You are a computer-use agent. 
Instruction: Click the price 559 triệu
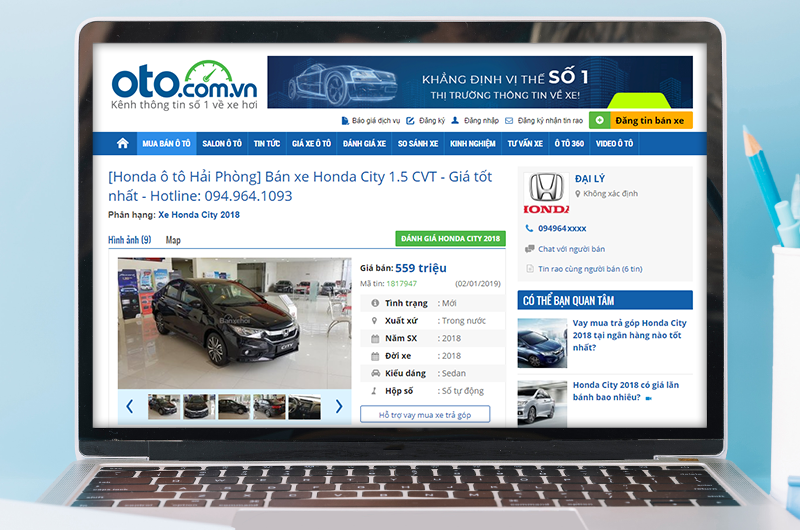[421, 268]
